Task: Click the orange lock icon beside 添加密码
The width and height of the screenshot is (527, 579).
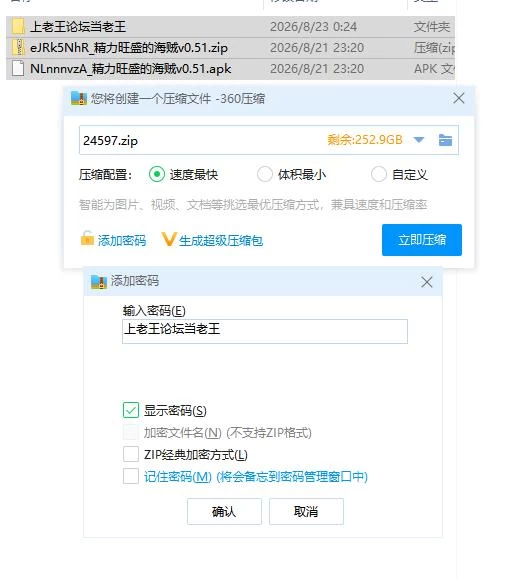Action: (x=87, y=238)
